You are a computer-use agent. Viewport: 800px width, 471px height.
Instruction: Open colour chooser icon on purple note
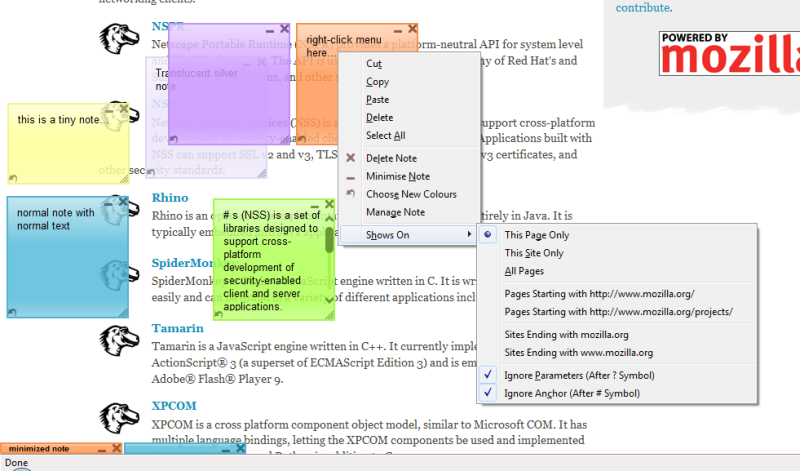pos(174,139)
